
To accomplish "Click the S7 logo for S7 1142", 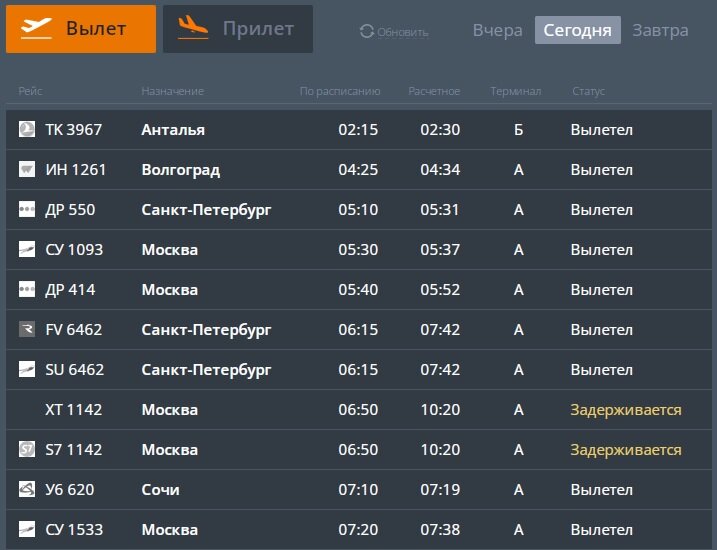I will click(27, 449).
